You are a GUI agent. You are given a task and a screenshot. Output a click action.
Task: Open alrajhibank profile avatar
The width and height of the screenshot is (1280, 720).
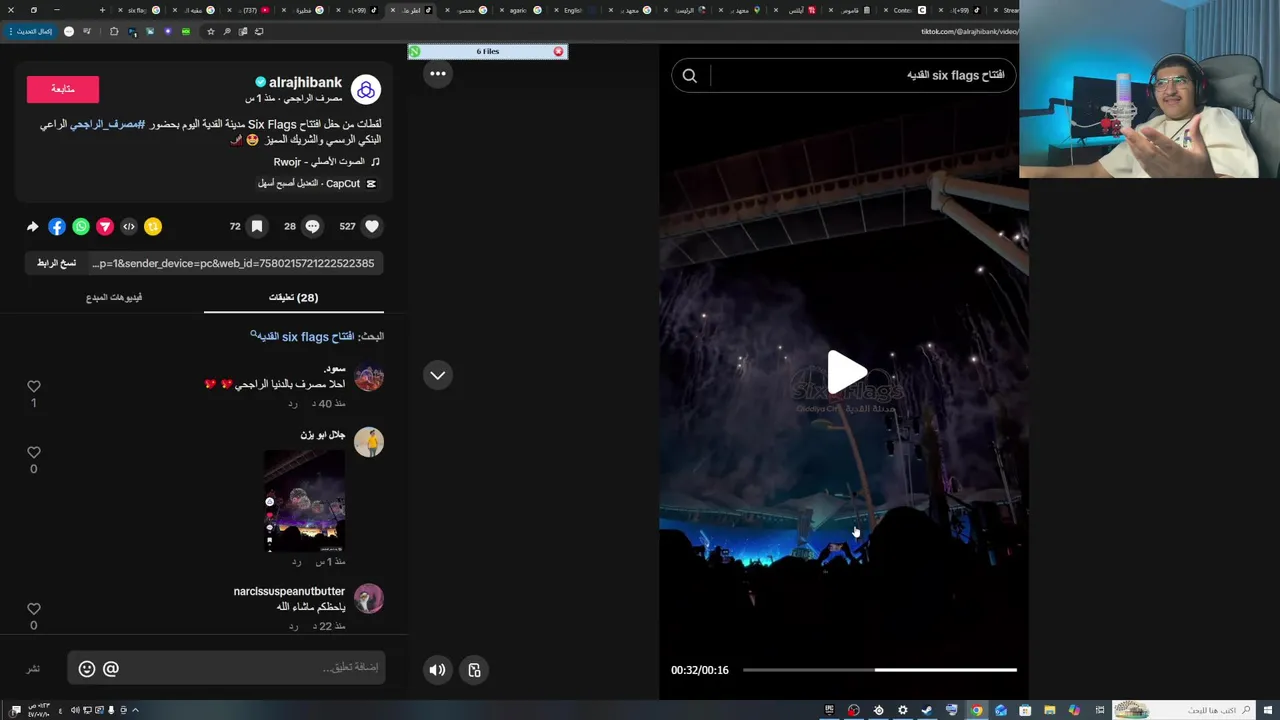(366, 90)
